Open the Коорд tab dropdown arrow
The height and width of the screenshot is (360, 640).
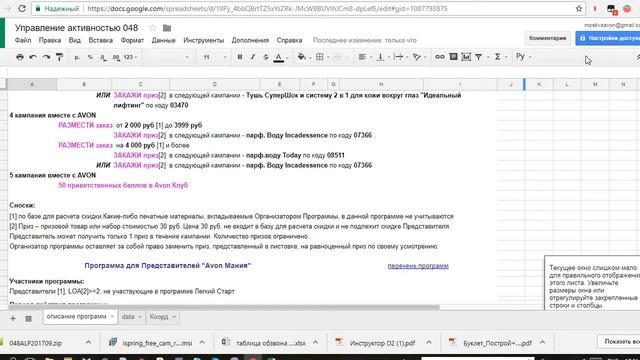(x=174, y=317)
